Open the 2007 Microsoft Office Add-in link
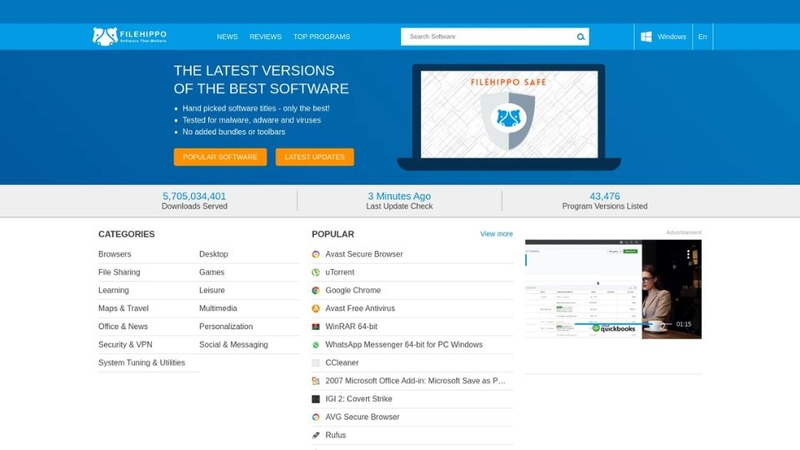Image resolution: width=800 pixels, height=450 pixels. coord(415,381)
